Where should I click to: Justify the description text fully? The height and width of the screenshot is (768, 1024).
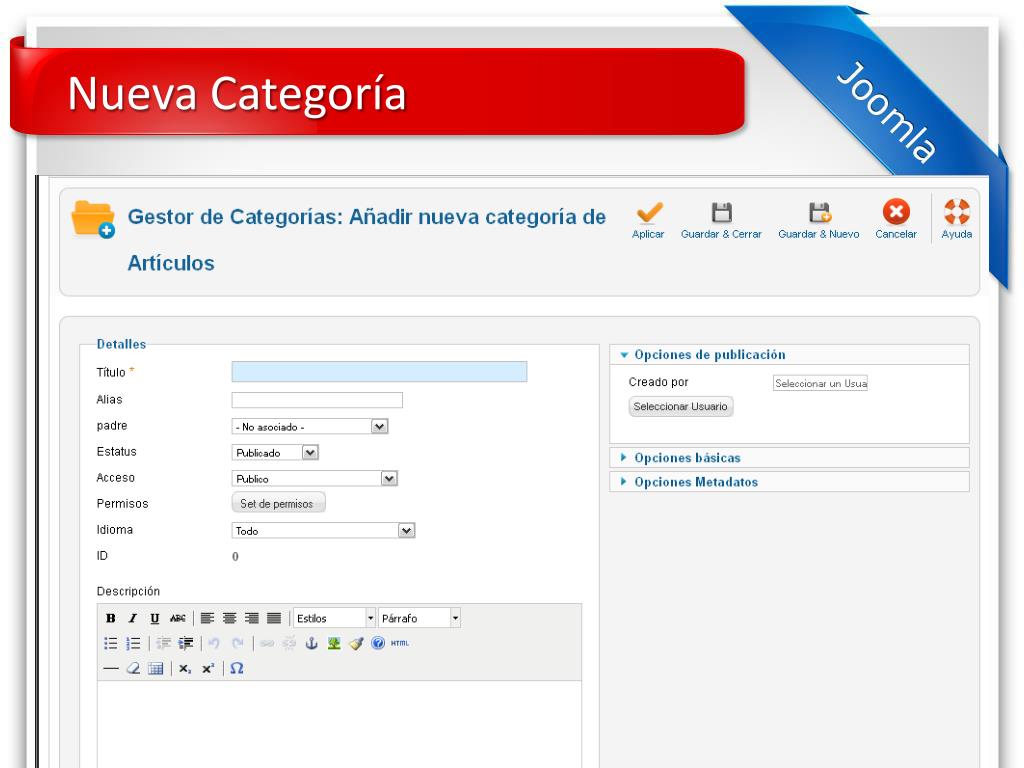coord(274,618)
